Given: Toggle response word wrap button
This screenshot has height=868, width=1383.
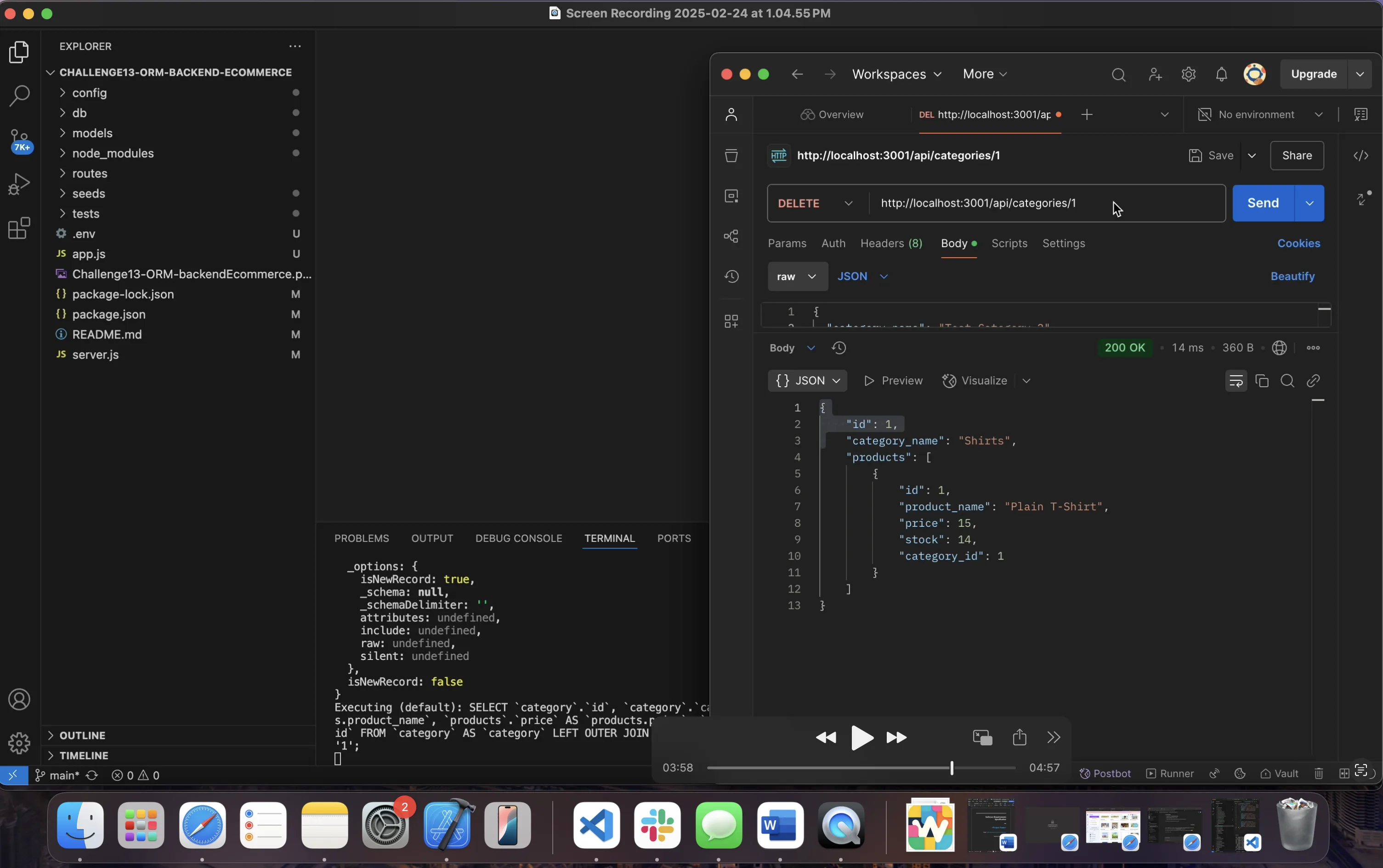Looking at the screenshot, I should 1236,381.
